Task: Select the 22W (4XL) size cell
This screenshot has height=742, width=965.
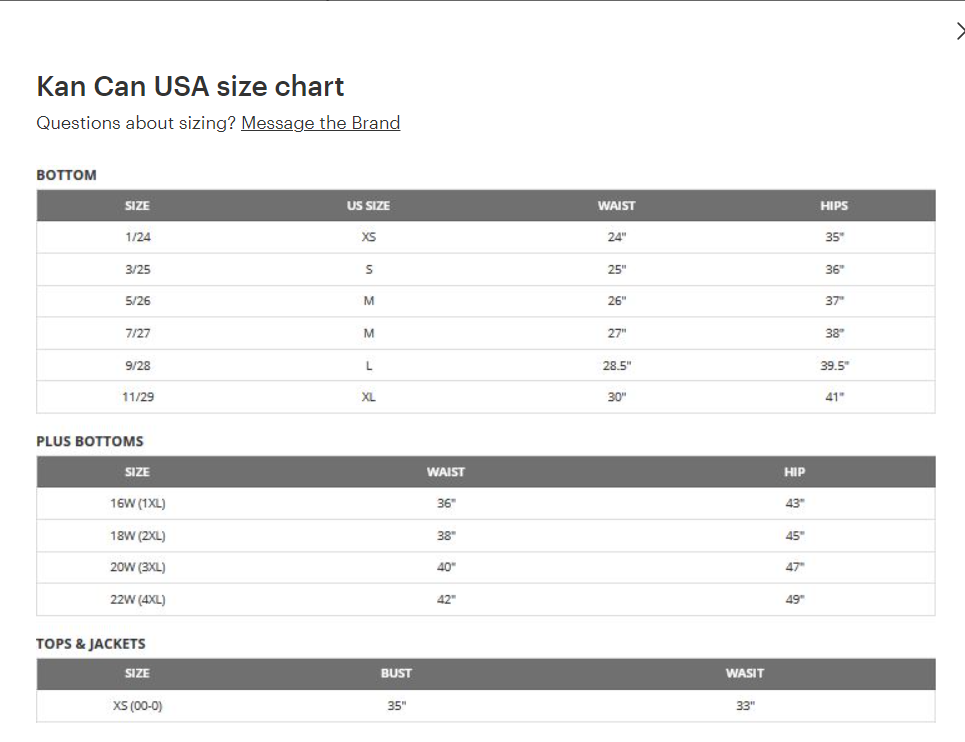Action: 137,599
